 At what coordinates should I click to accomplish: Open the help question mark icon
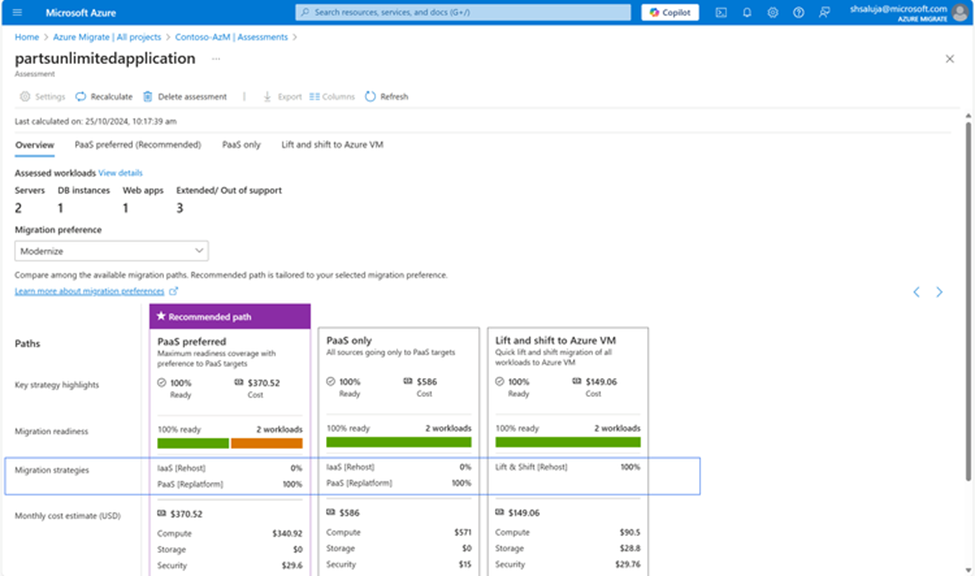798,12
